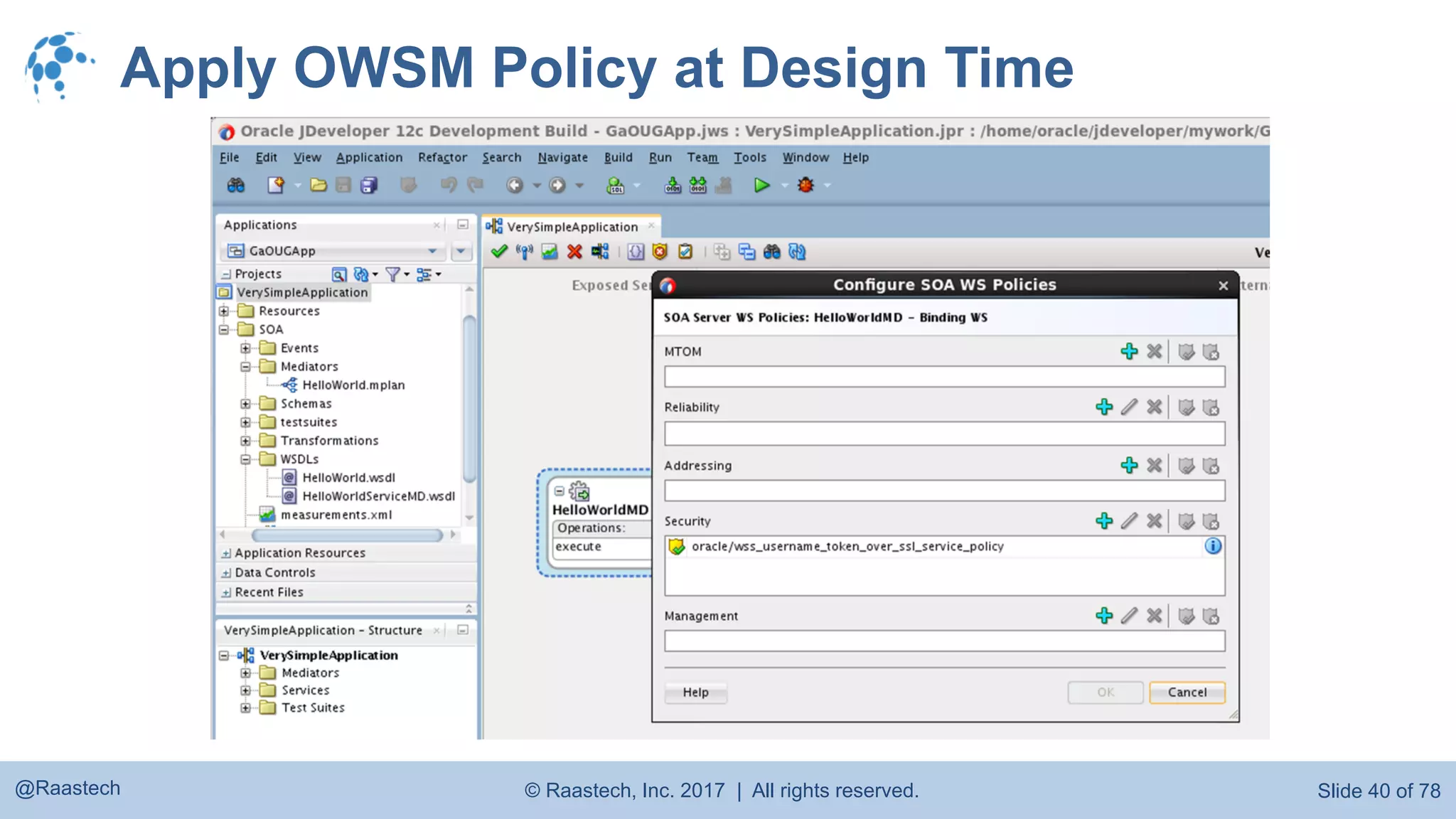Open the Tools menu

click(750, 158)
